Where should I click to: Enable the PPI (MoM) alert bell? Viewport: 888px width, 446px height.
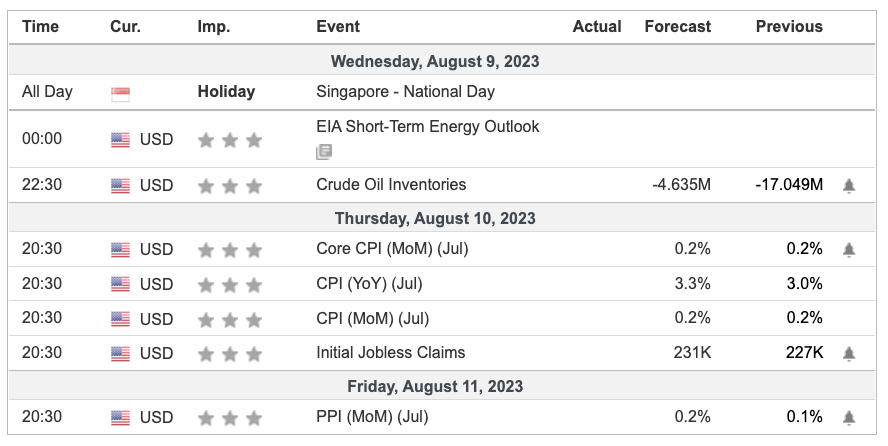pyautogui.click(x=849, y=417)
